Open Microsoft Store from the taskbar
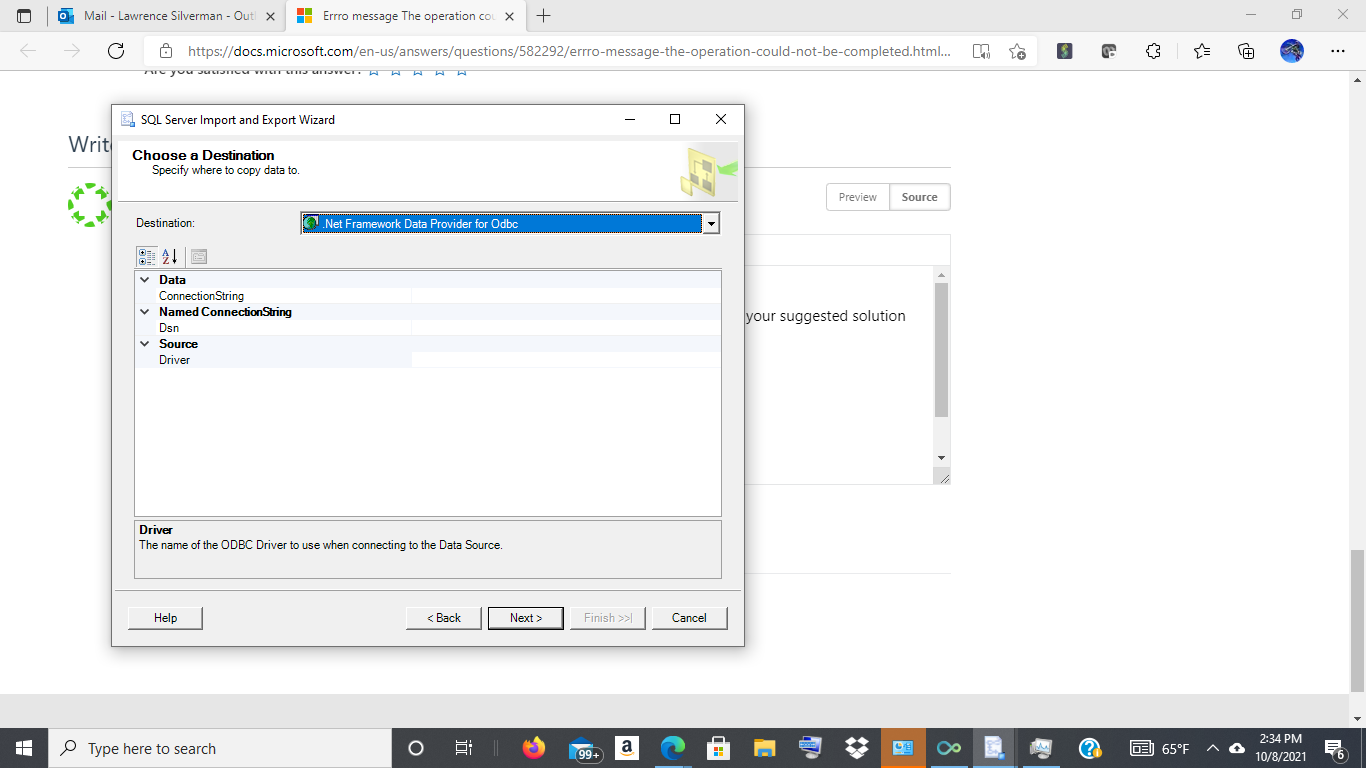Viewport: 1366px width, 768px height. [718, 748]
